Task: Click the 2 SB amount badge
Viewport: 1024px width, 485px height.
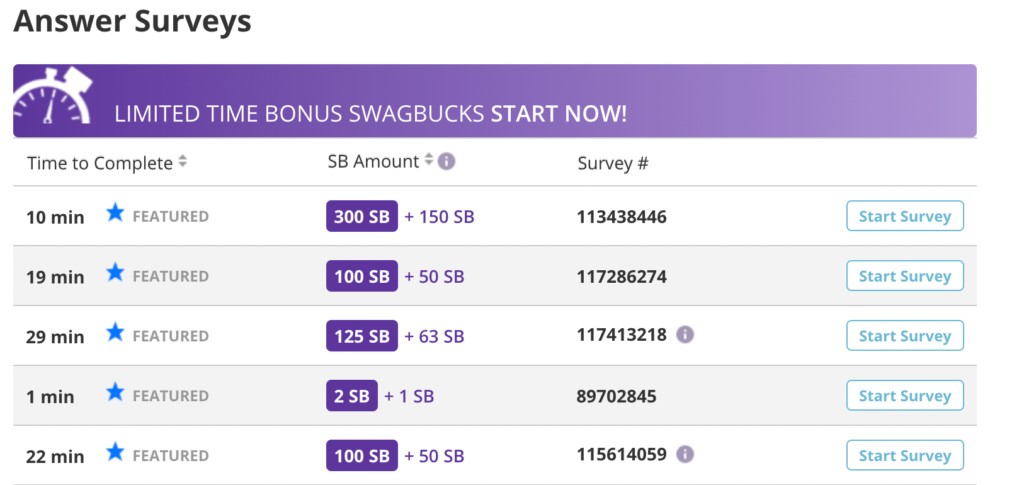Action: tap(352, 396)
